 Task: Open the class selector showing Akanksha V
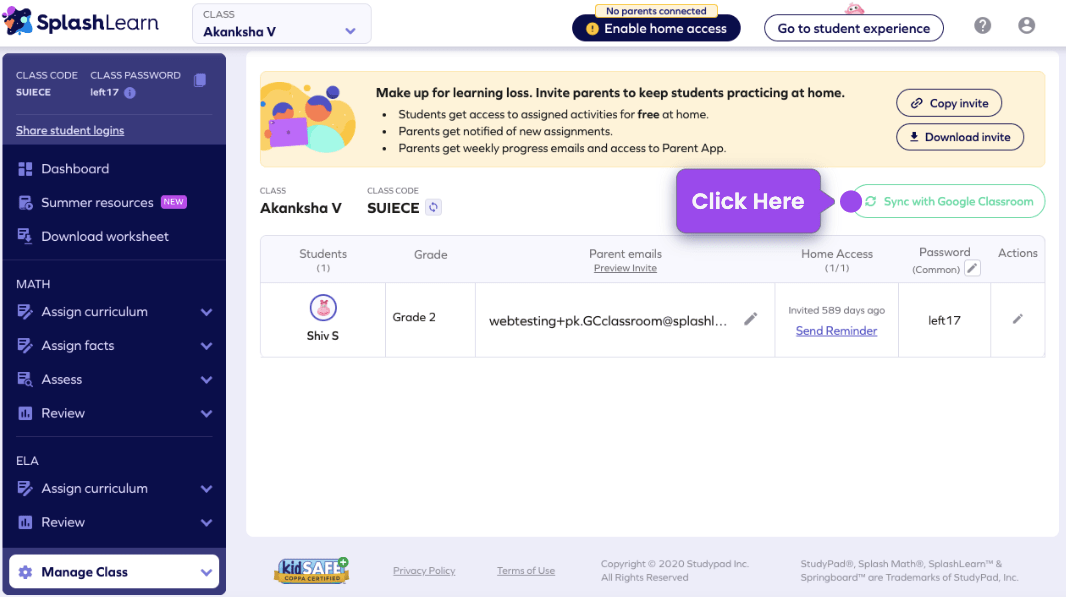280,24
